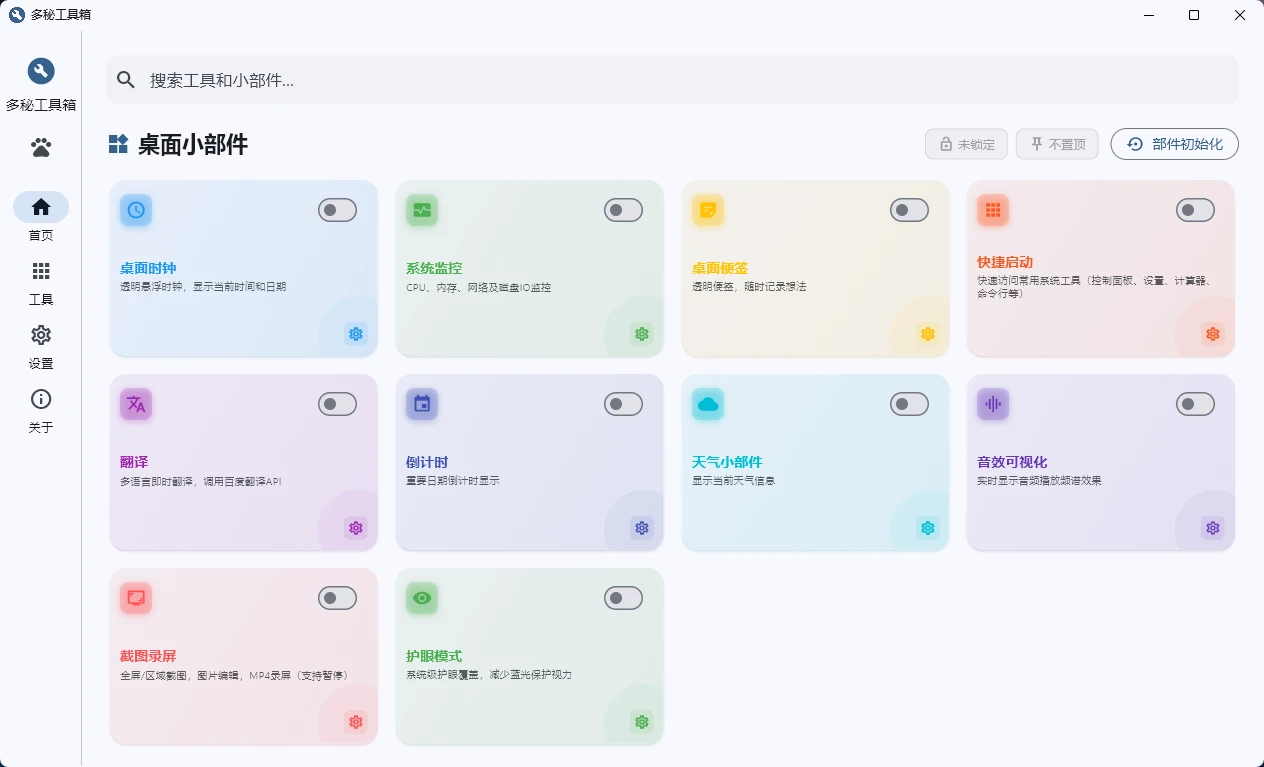Open 快捷启动 settings gear

(x=1213, y=334)
